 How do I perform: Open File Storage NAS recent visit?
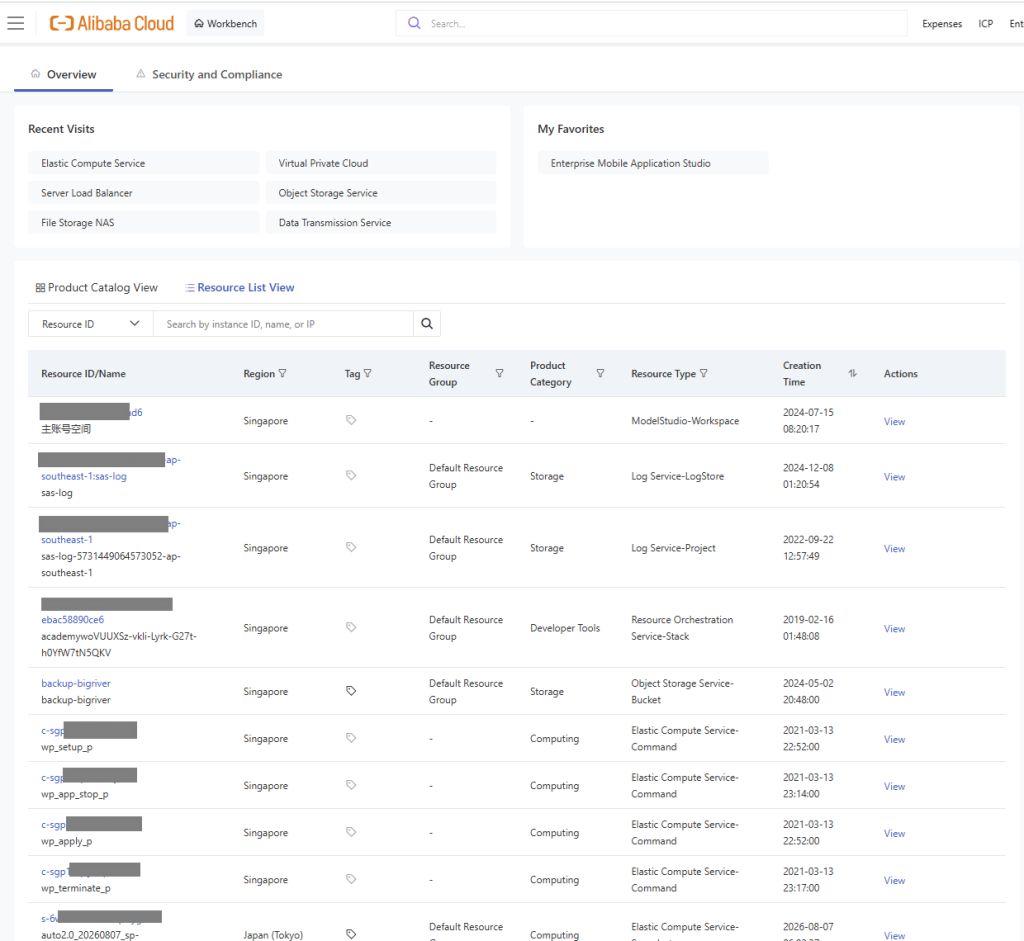click(x=144, y=223)
